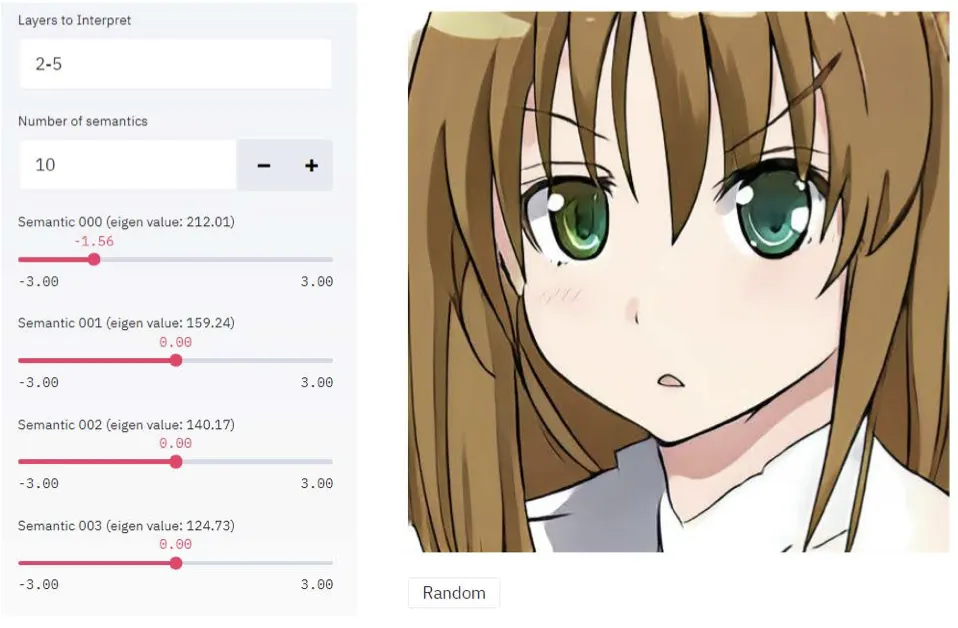Set Semantic 002 slider to its minimum end

point(20,462)
